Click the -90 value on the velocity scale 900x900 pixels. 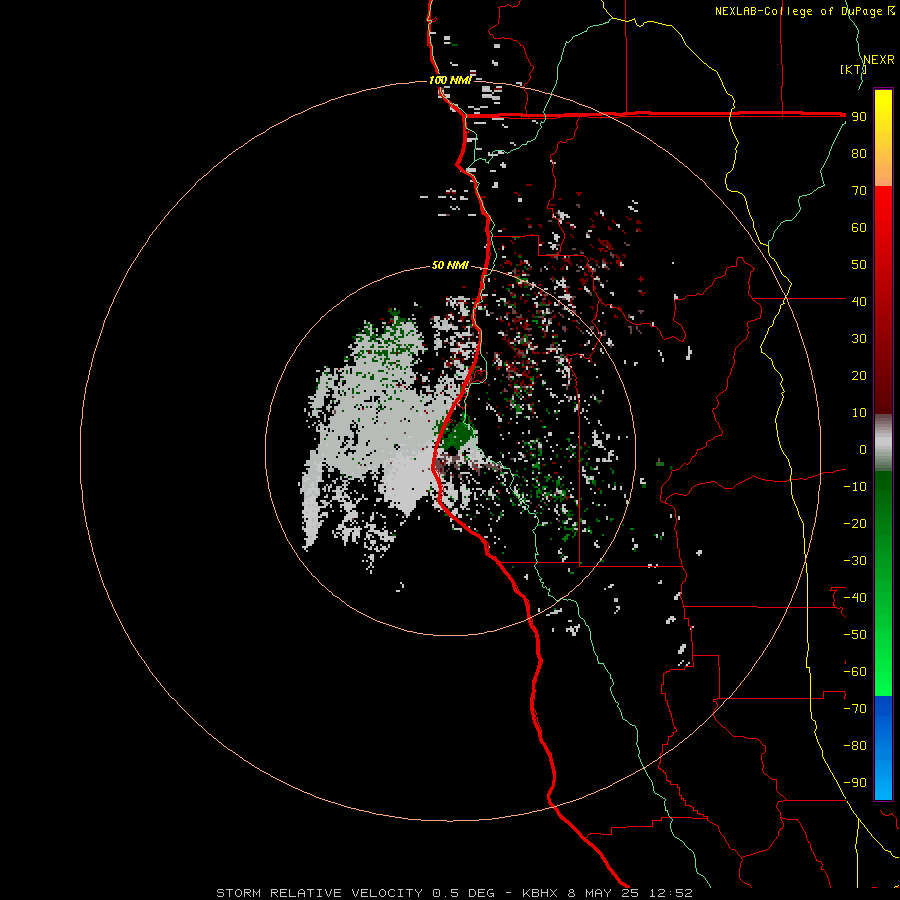[855, 783]
